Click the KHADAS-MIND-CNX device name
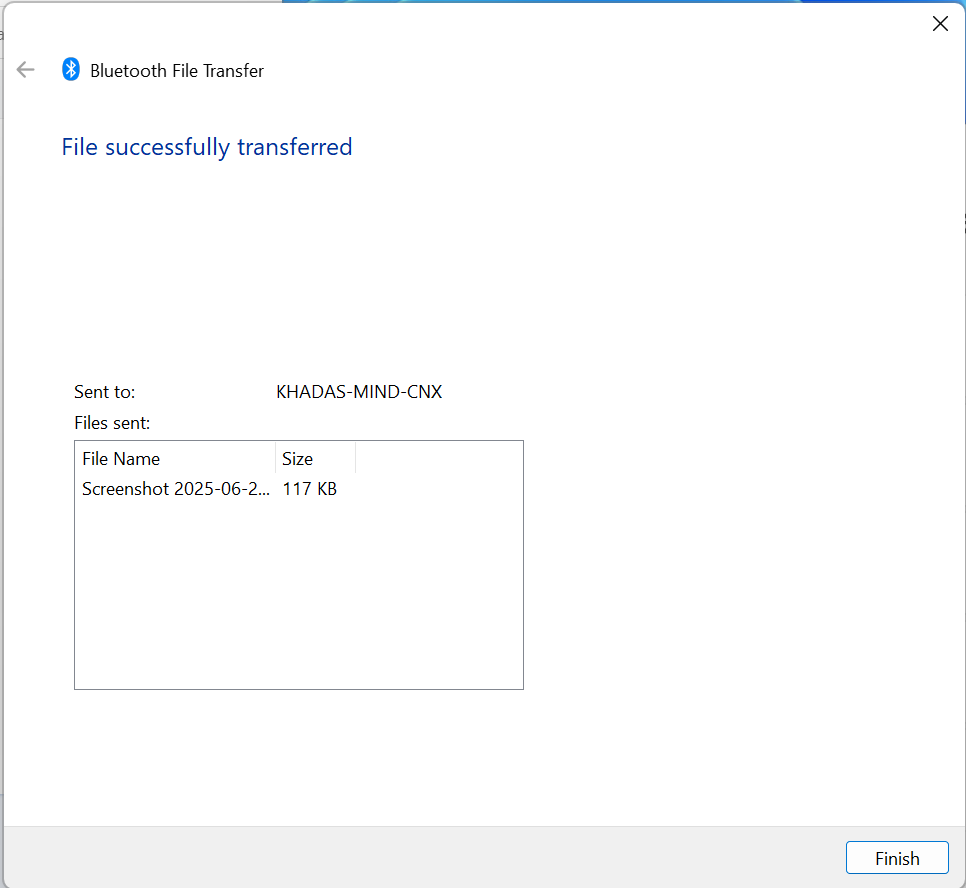 pos(359,392)
